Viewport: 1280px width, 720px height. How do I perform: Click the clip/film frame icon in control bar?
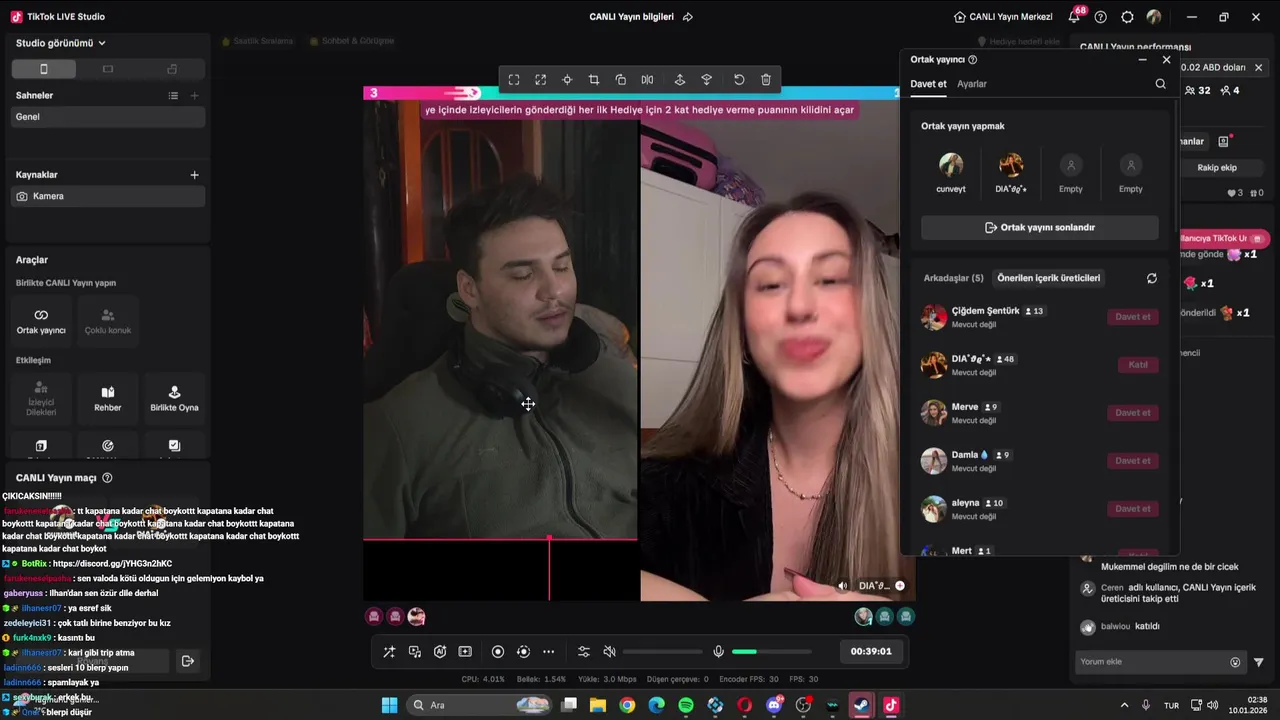[x=465, y=652]
